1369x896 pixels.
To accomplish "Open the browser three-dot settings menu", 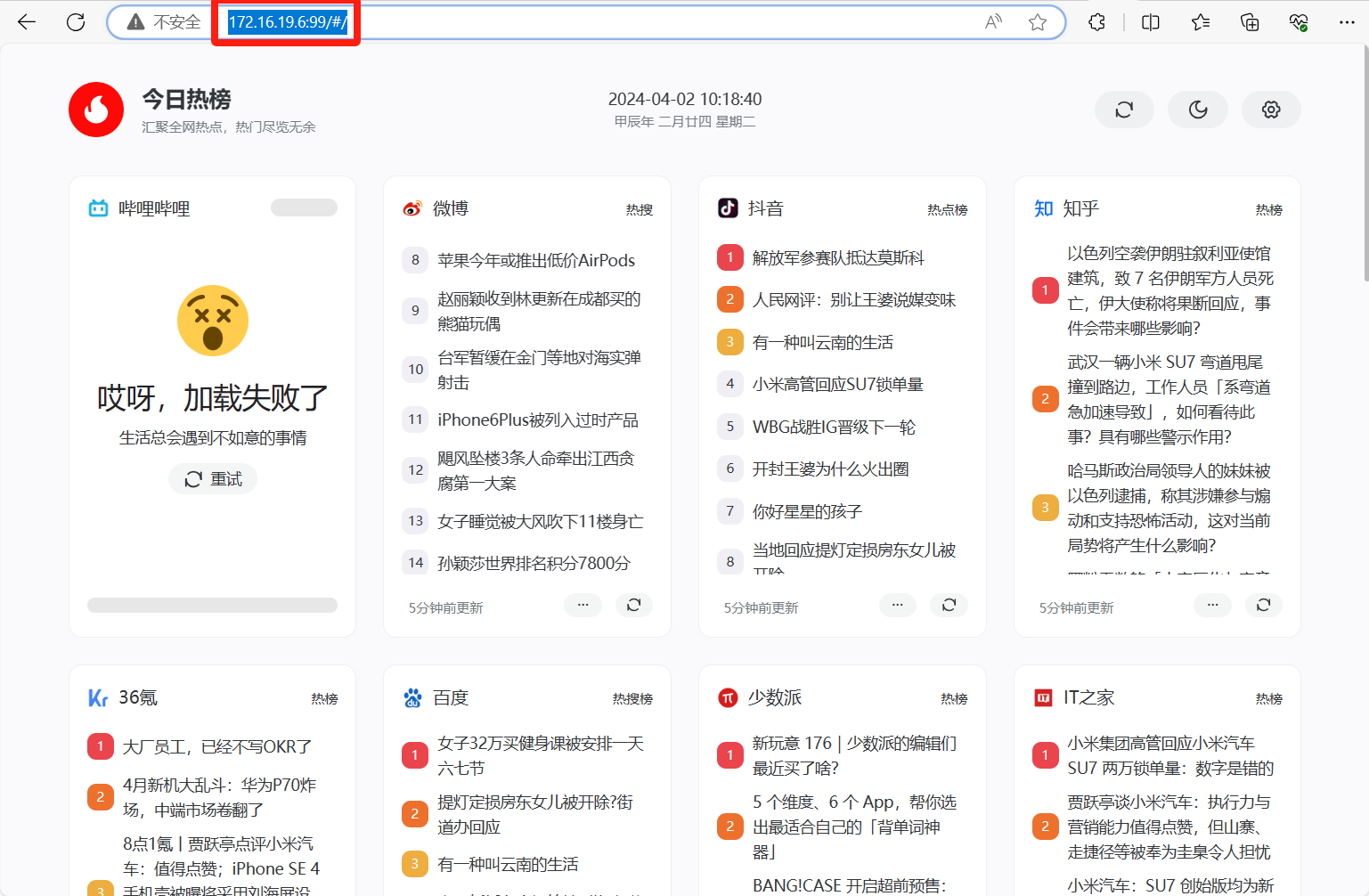I will (x=1346, y=22).
